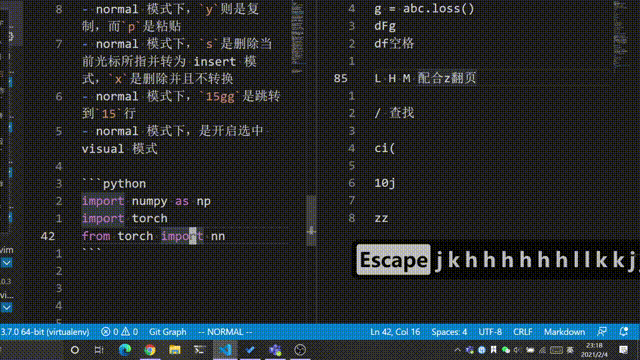This screenshot has height=360, width=640.
Task: Click 'g = abc.loss()' in right editor
Action: click(x=424, y=9)
